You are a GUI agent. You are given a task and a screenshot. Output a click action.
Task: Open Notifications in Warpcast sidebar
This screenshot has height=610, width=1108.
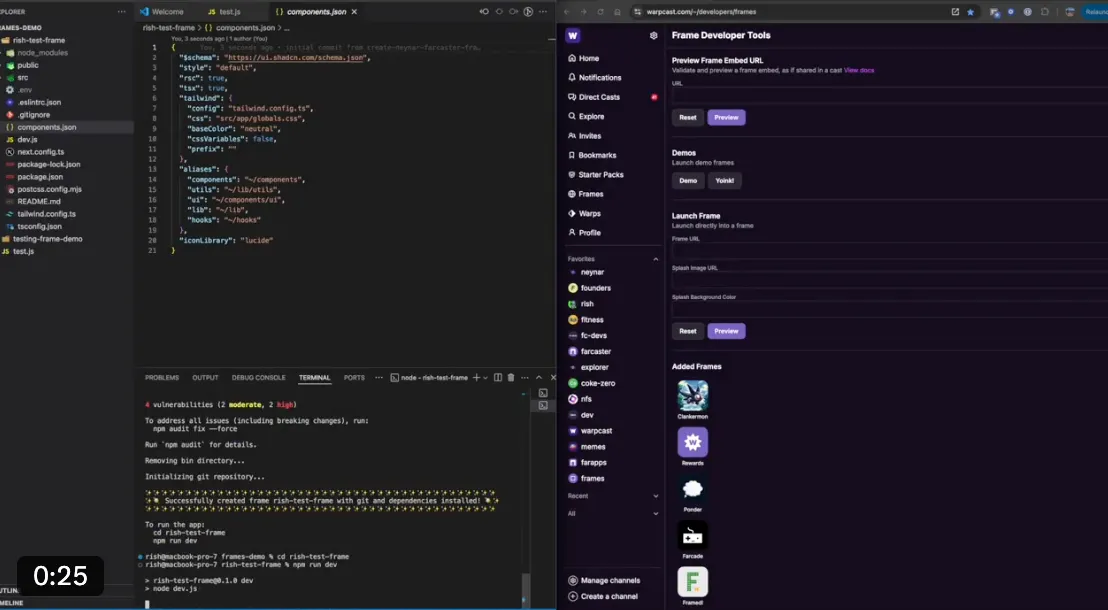click(595, 78)
